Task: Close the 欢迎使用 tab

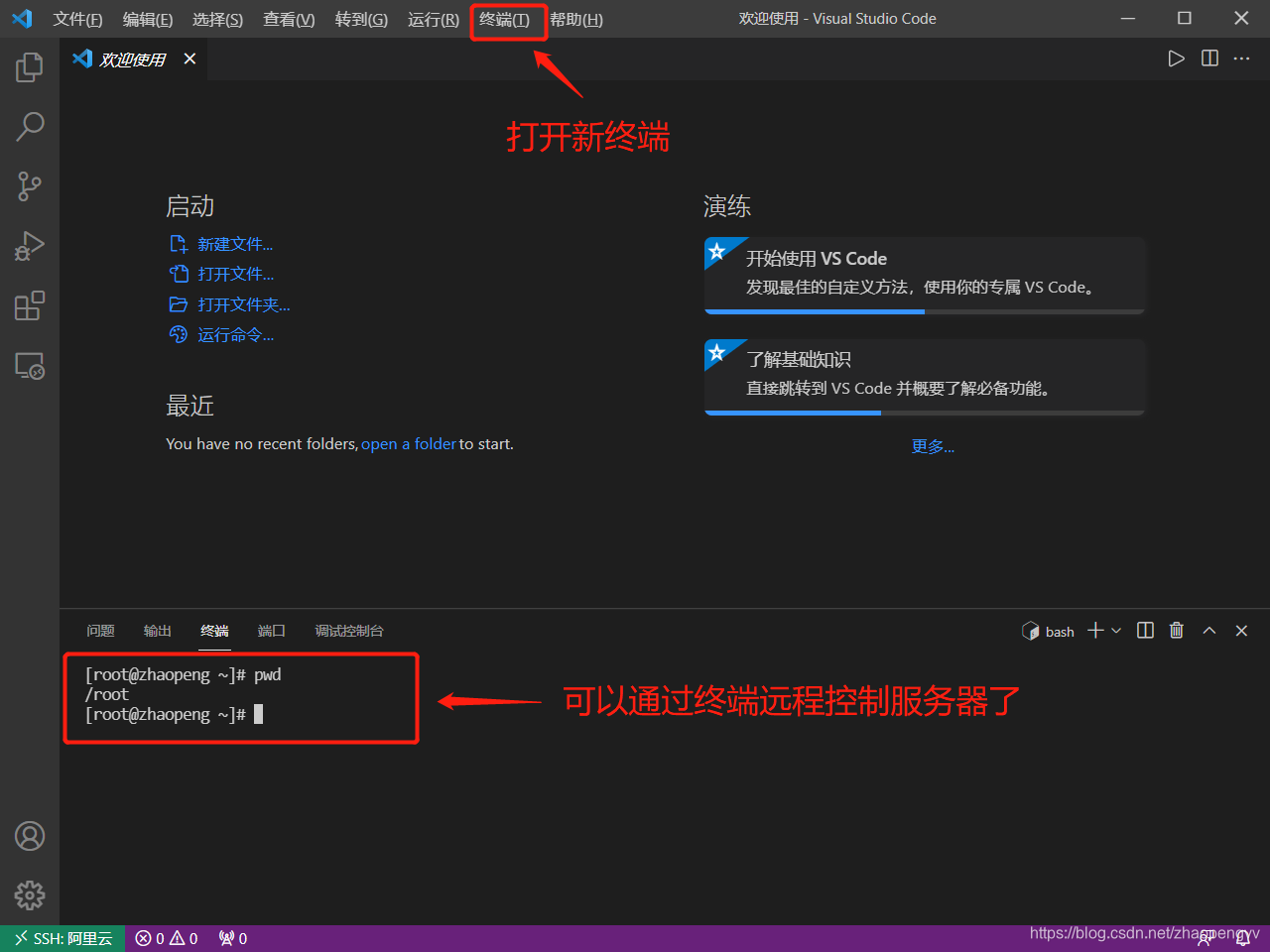Action: tap(190, 59)
